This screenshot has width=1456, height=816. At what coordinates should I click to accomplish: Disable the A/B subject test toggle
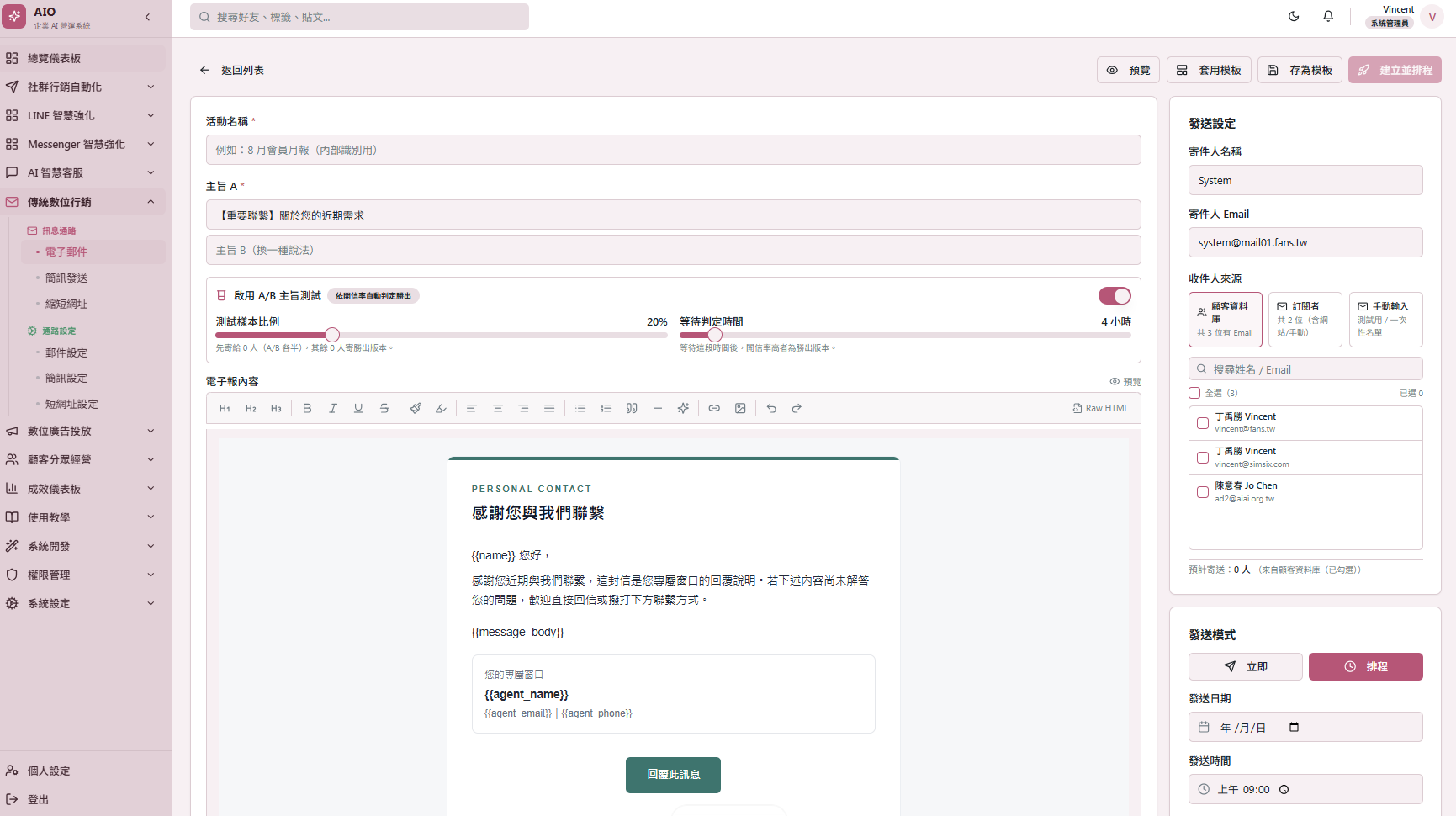[1115, 295]
